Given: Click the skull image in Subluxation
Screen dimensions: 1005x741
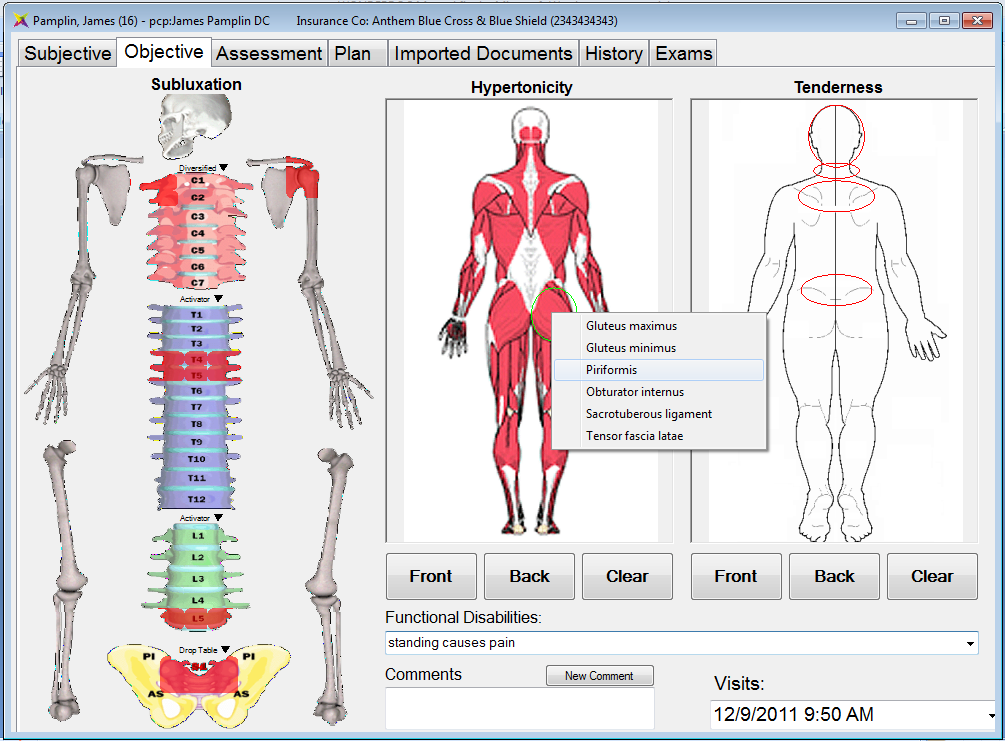Looking at the screenshot, I should (194, 125).
